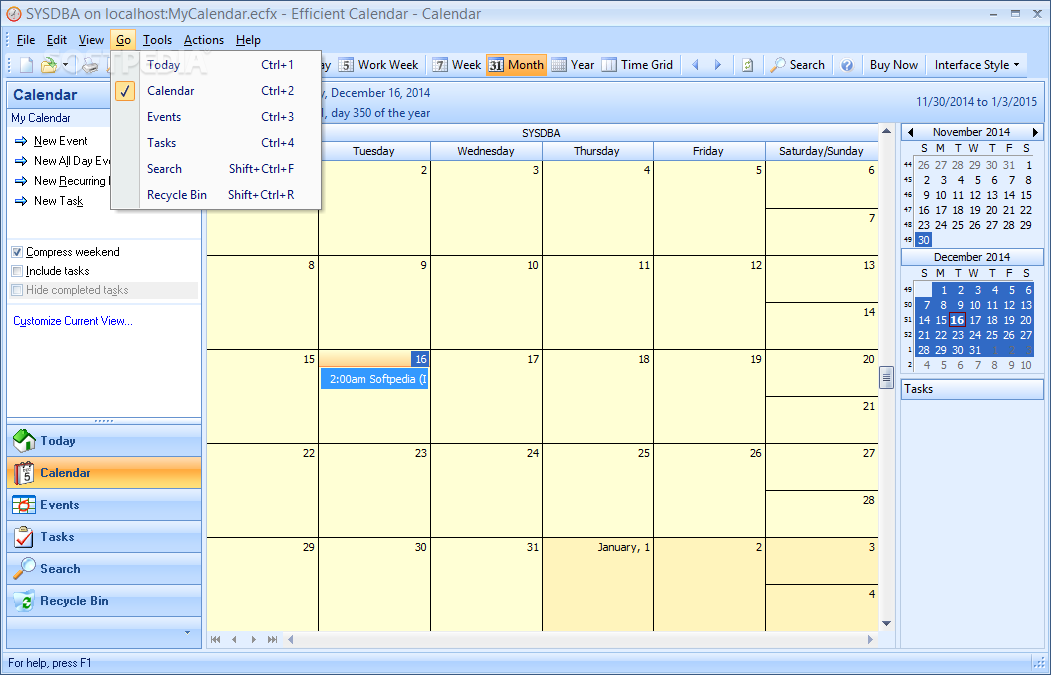Viewport: 1051px width, 675px height.
Task: Toggle the Compress weekend checkbox
Action: click(x=17, y=253)
